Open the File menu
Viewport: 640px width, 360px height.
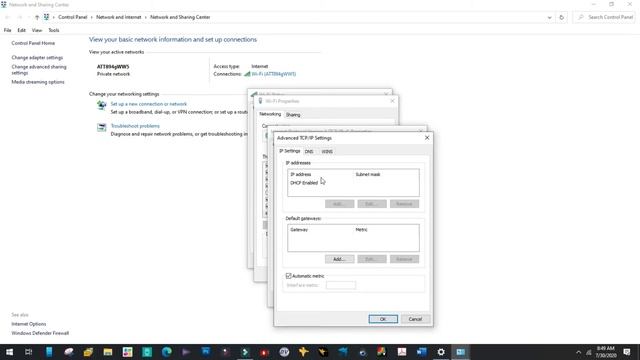tap(7, 30)
